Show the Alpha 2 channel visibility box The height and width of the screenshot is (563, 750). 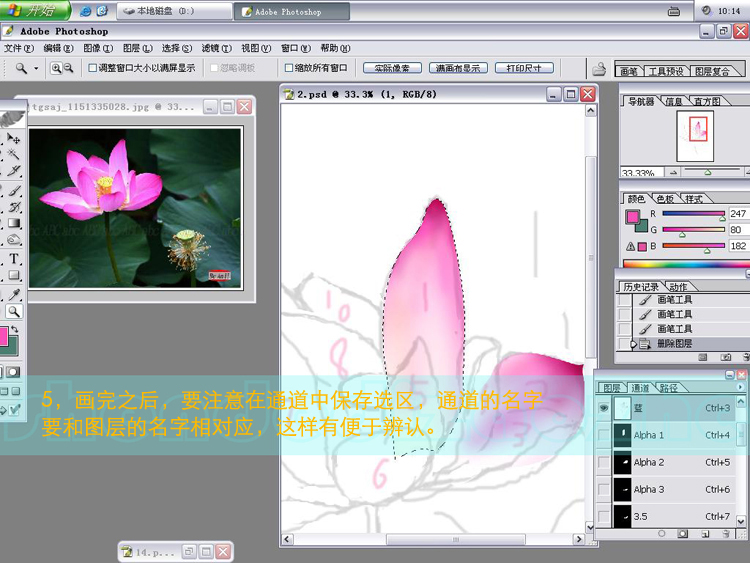pos(604,462)
